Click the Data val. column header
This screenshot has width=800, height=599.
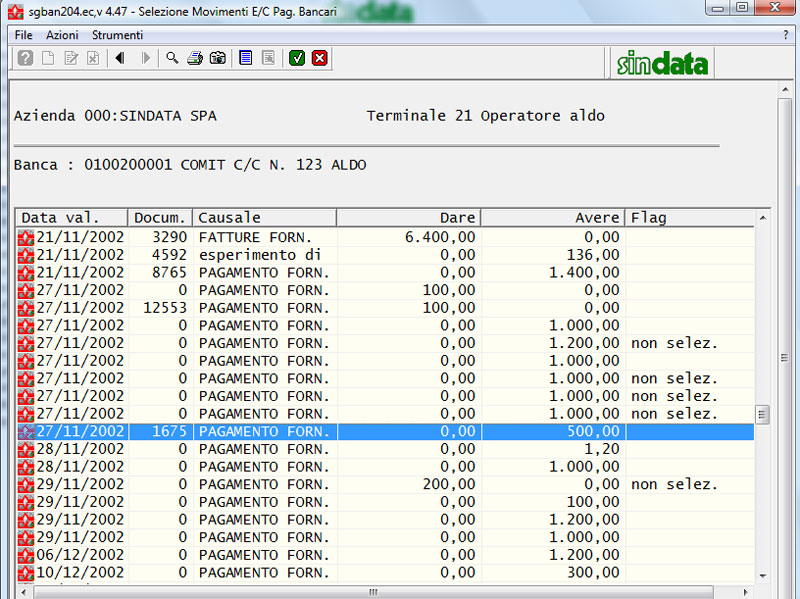71,218
